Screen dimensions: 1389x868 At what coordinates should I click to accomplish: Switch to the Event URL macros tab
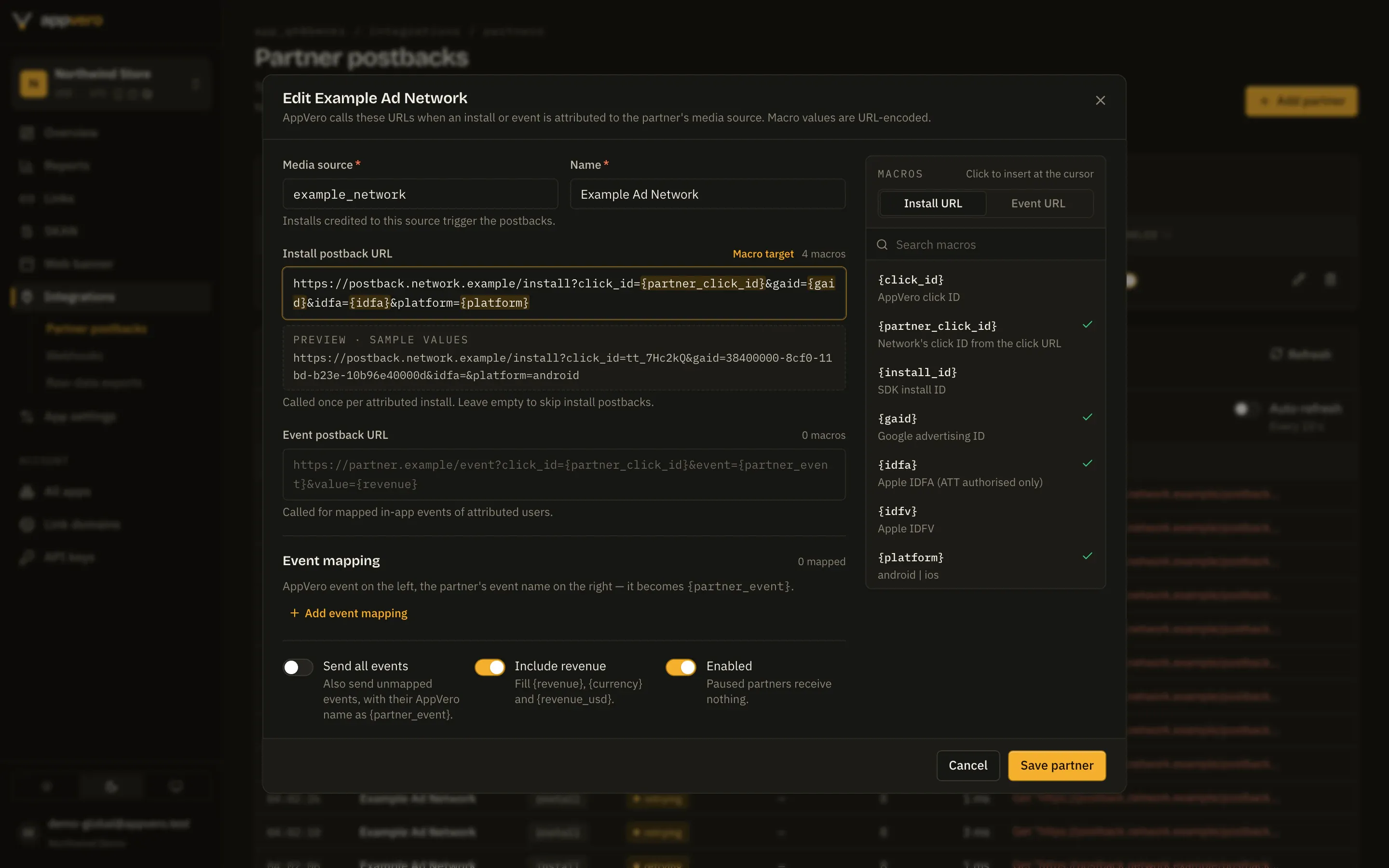pyautogui.click(x=1038, y=203)
